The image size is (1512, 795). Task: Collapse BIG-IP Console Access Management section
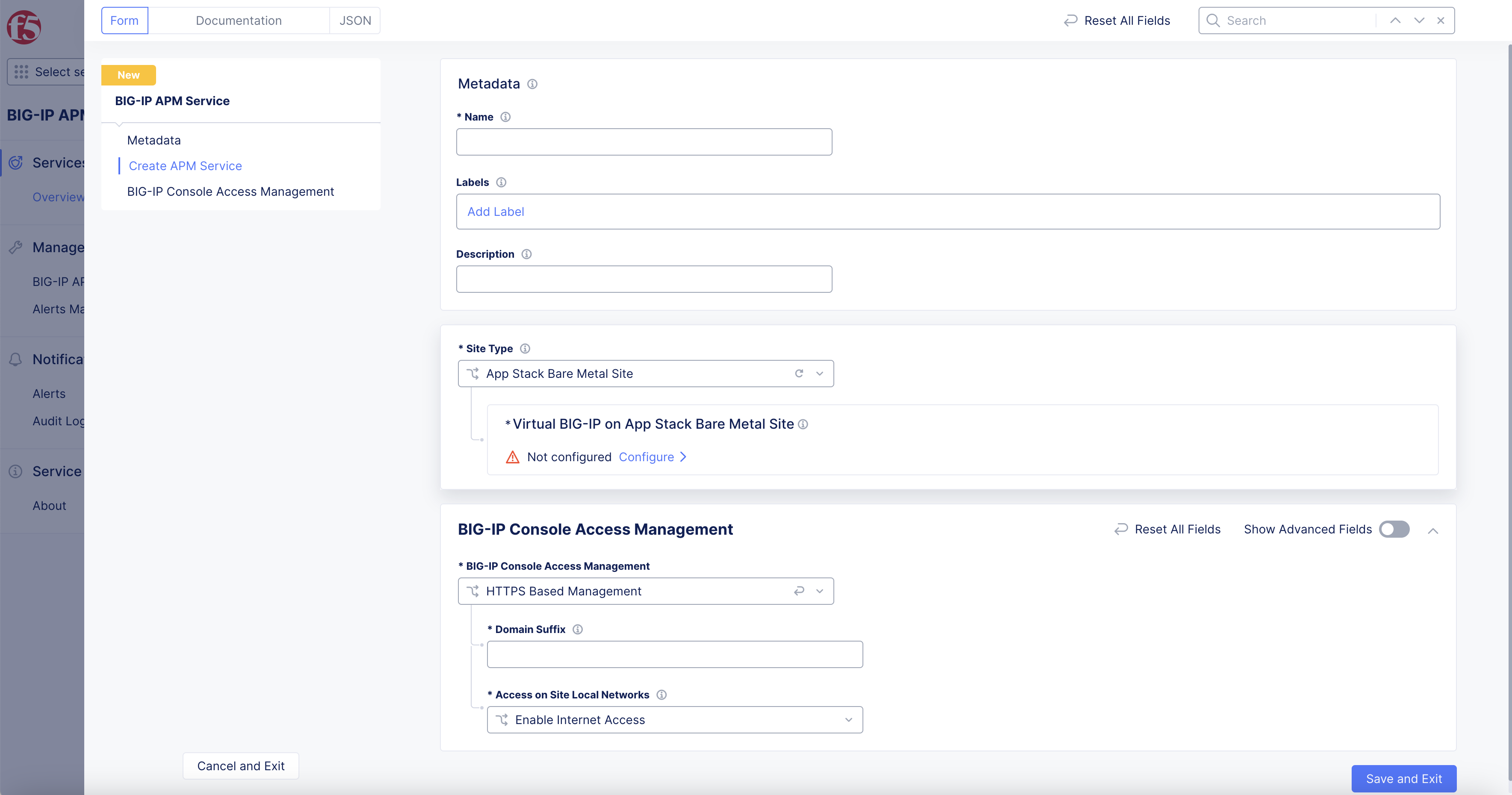coord(1433,530)
